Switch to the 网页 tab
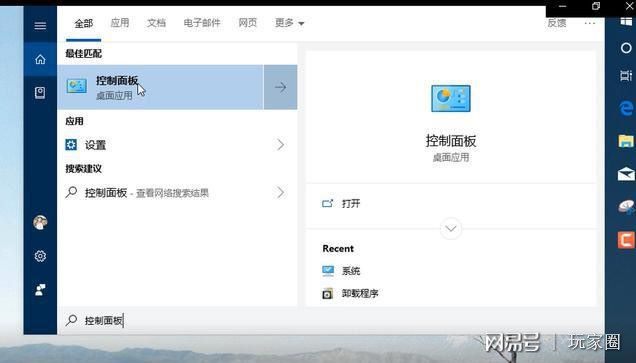Screen dimensions: 636x363 pos(247,23)
